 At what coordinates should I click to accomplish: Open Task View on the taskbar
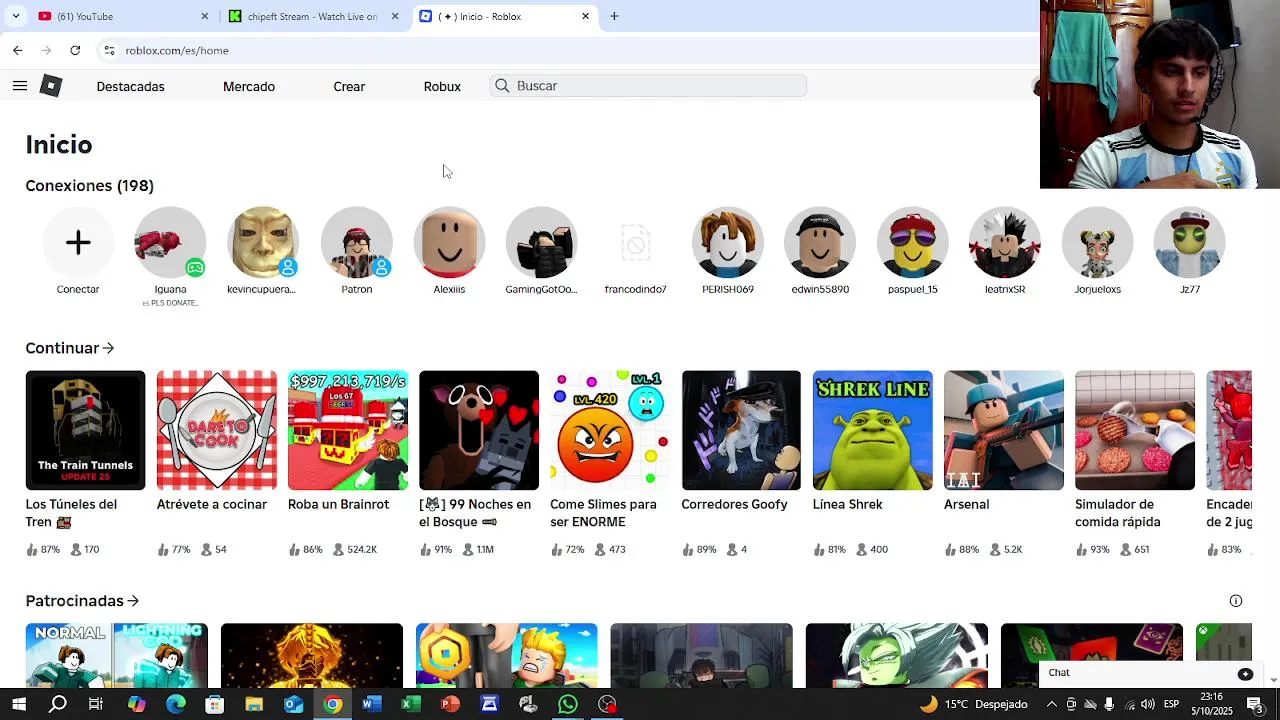[96, 704]
